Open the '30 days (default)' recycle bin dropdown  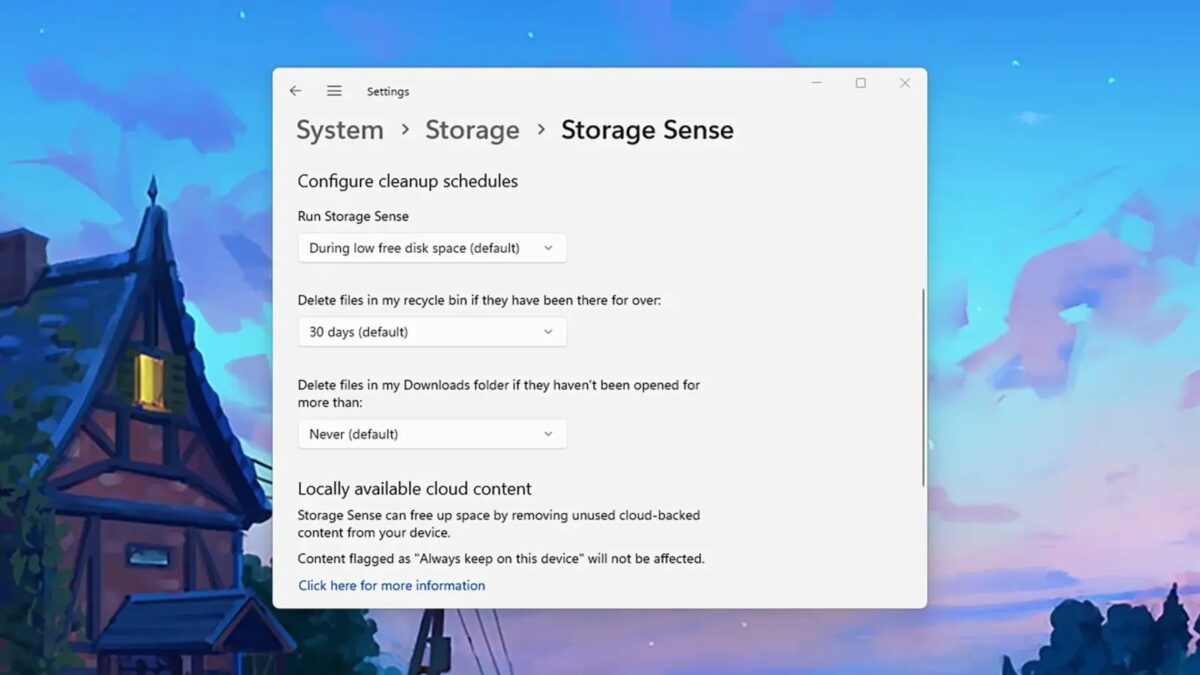tap(432, 331)
